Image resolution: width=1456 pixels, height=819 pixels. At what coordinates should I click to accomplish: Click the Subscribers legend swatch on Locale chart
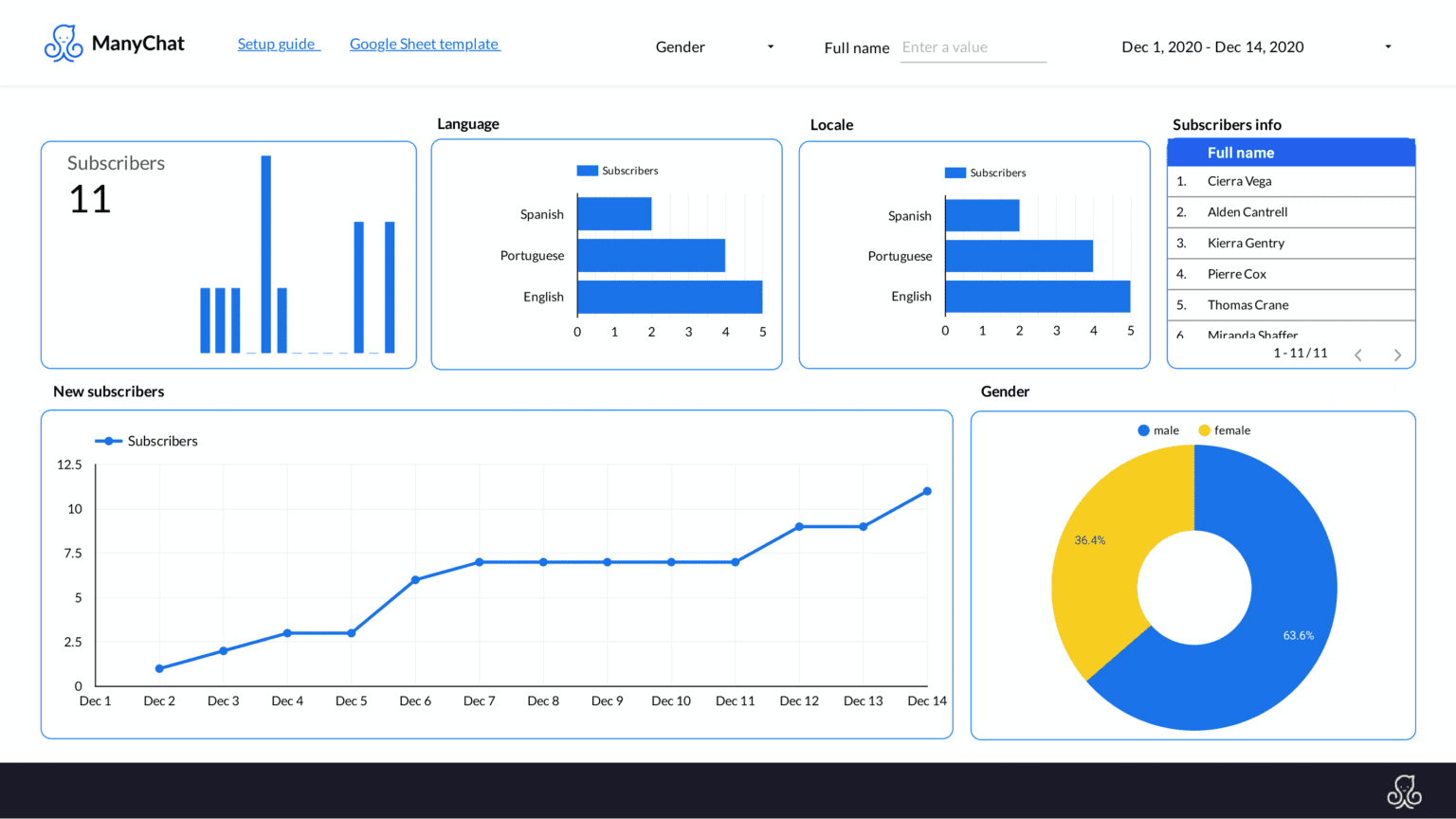pos(955,173)
